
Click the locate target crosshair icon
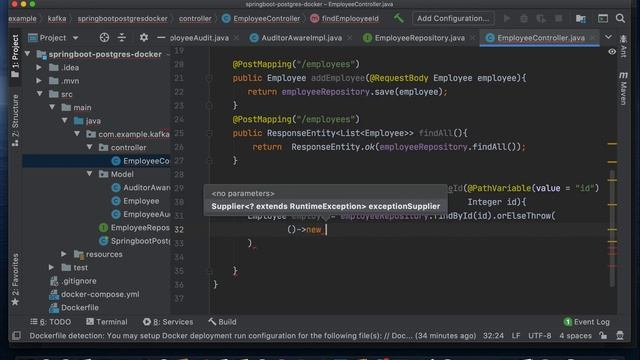pos(104,38)
